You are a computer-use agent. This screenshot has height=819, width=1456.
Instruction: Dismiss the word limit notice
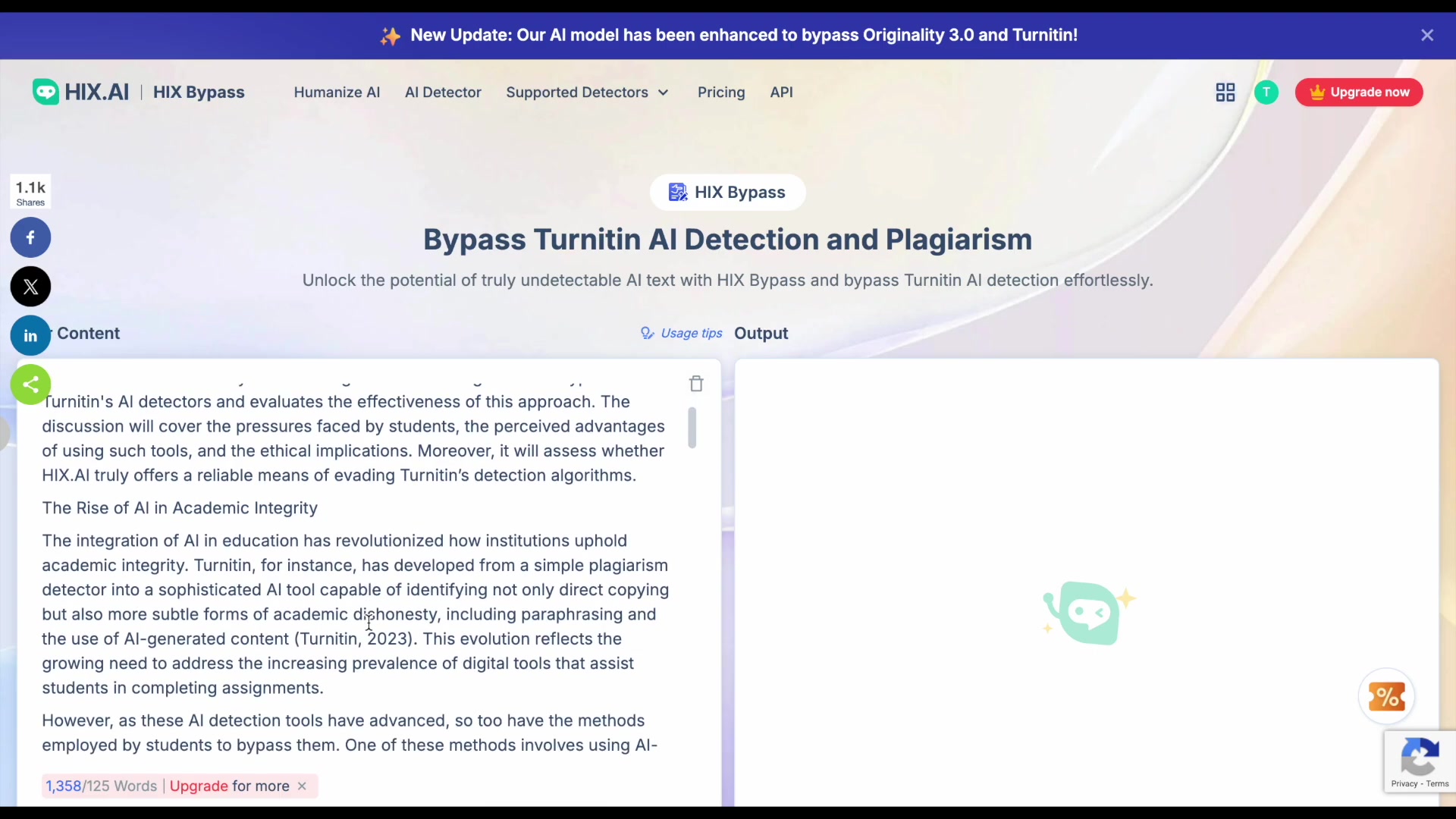pos(302,786)
